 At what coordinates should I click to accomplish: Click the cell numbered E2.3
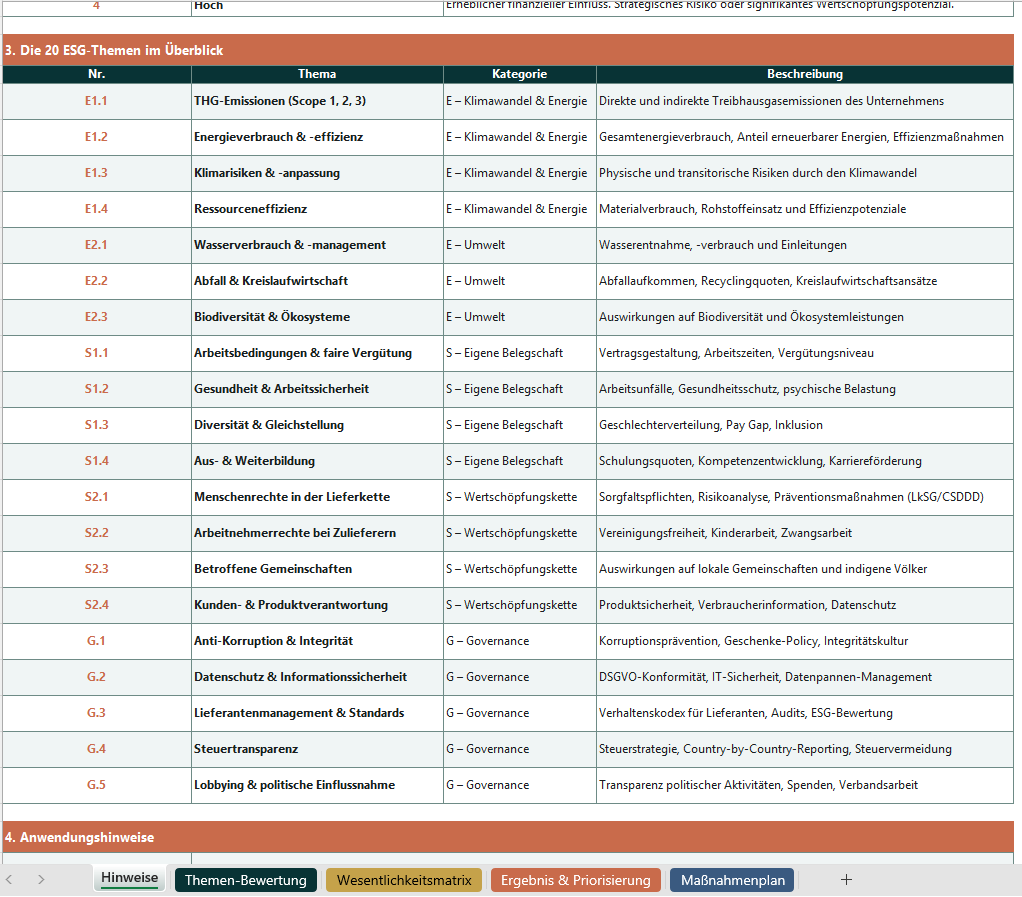tap(96, 317)
